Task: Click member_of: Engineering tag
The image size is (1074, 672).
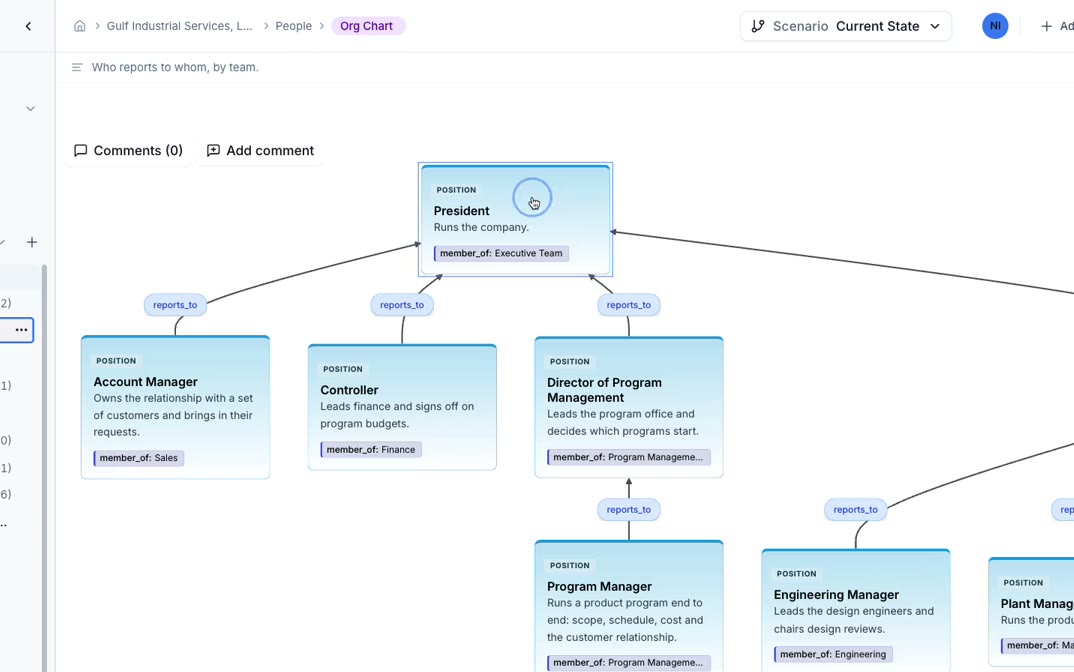Action: click(833, 654)
